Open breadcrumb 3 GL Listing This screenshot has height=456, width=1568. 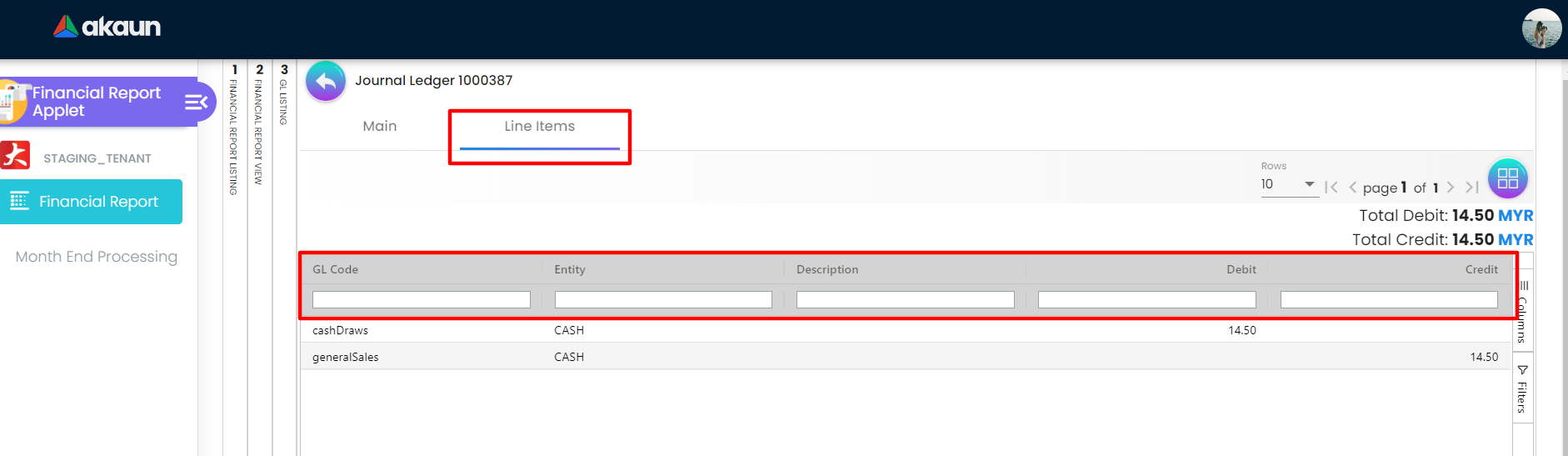(284, 93)
